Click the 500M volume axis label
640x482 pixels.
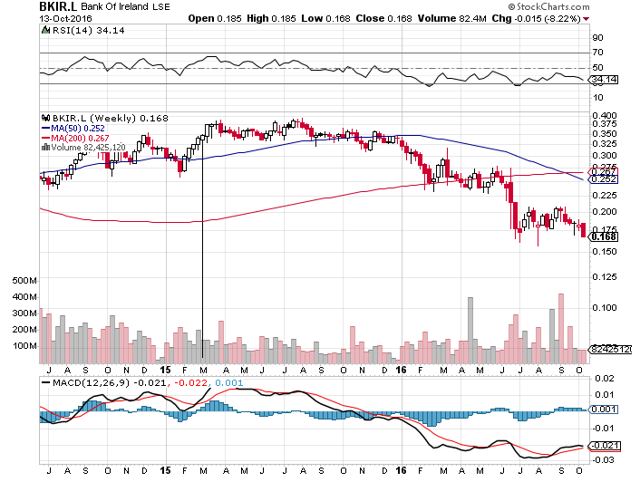point(25,281)
